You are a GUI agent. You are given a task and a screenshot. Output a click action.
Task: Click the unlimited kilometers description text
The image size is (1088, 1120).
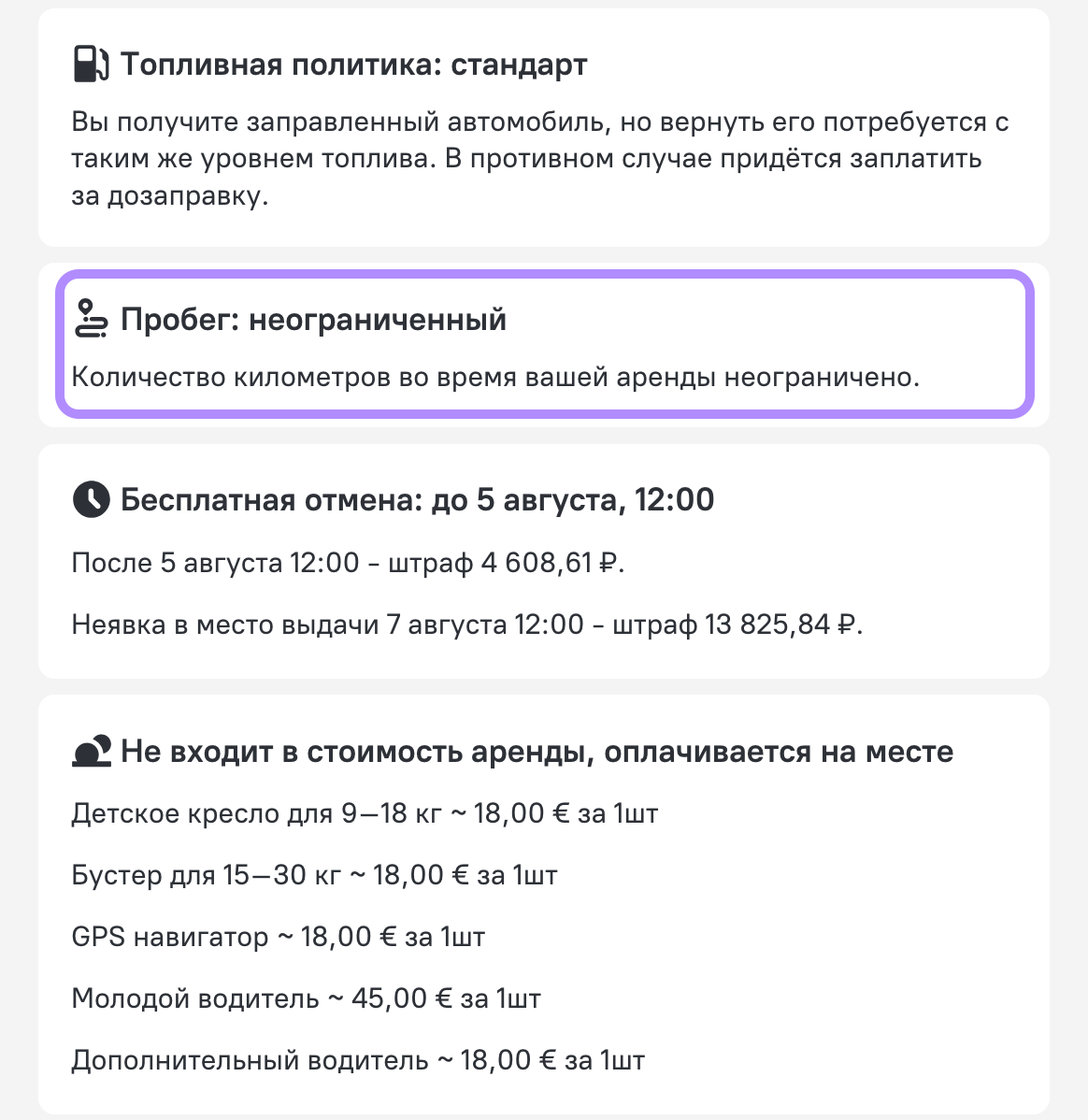[x=495, y=377]
